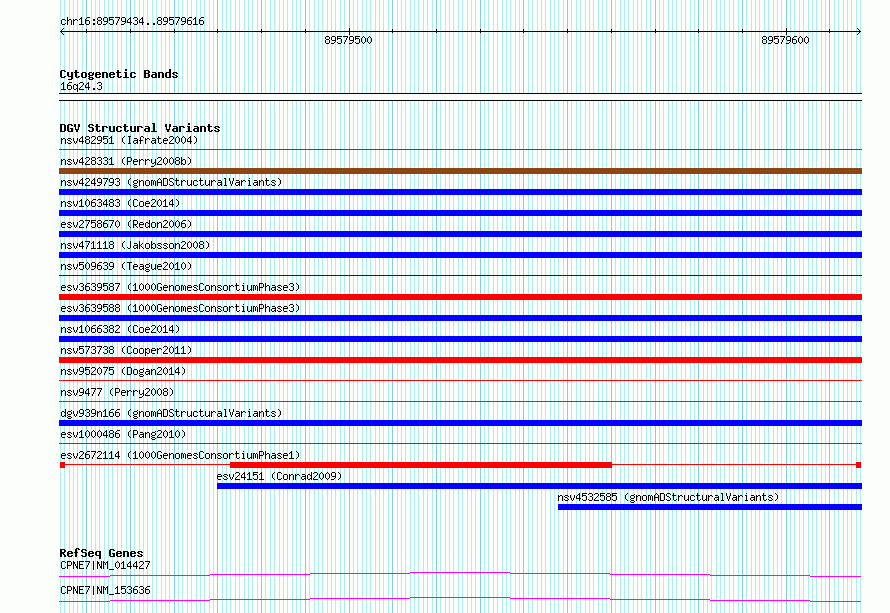Click the right arrow of the ruler
Image resolution: width=890 pixels, height=613 pixels.
tap(859, 32)
